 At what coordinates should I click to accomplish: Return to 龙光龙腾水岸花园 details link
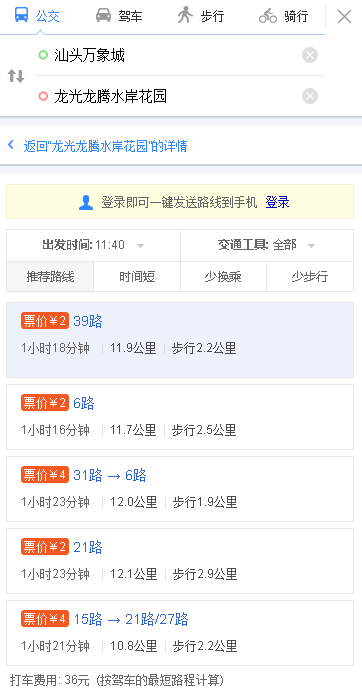tap(106, 146)
